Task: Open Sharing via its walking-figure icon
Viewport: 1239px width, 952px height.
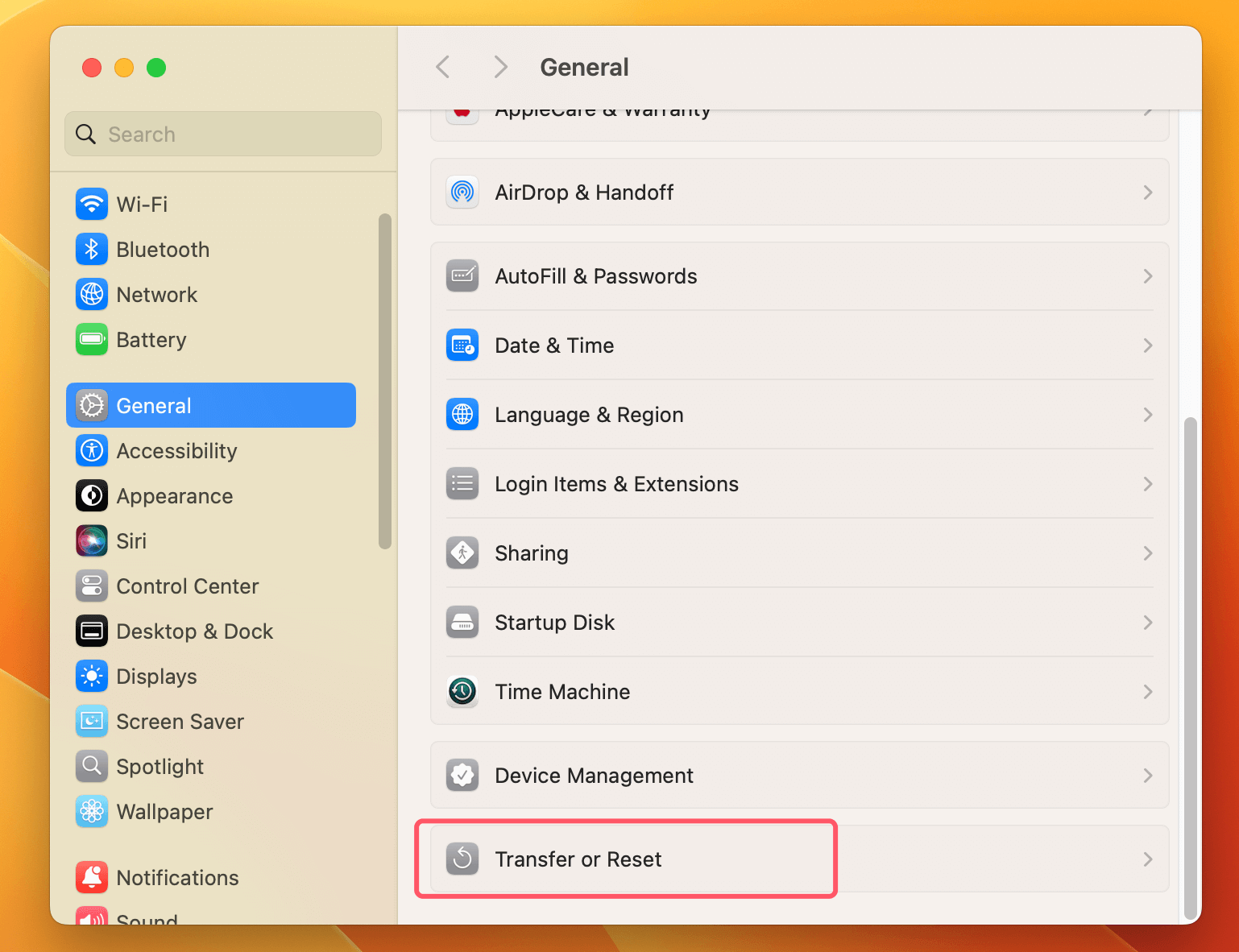Action: (x=462, y=553)
